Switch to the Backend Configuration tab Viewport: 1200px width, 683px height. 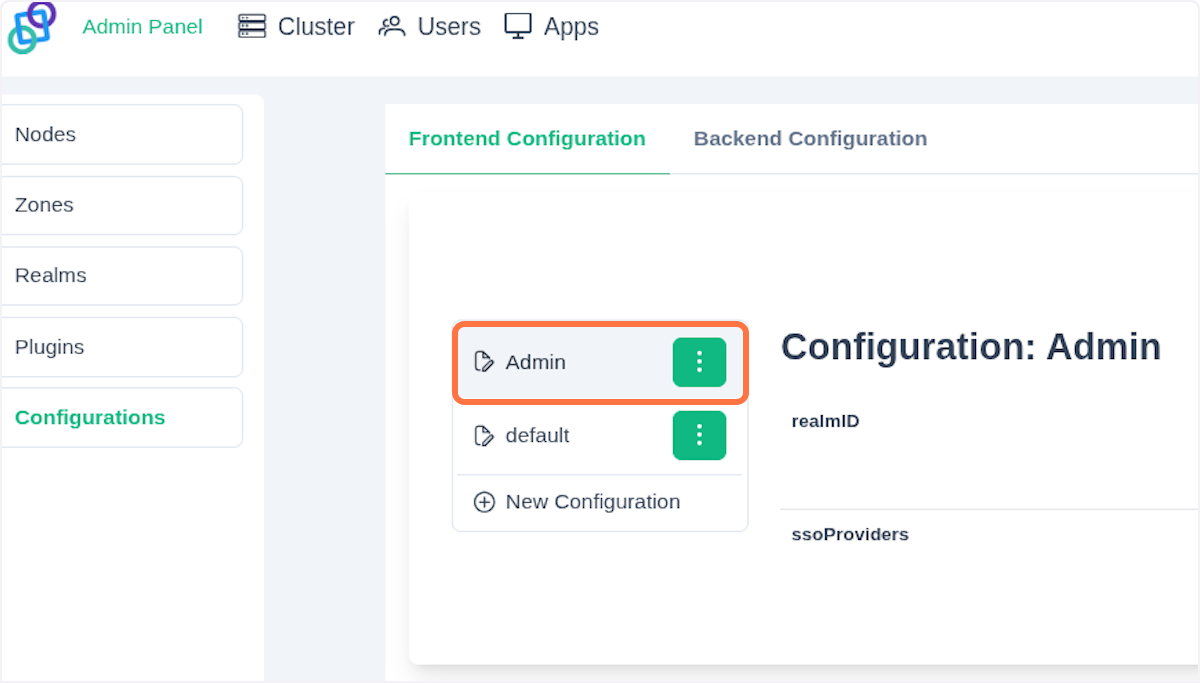(x=810, y=139)
